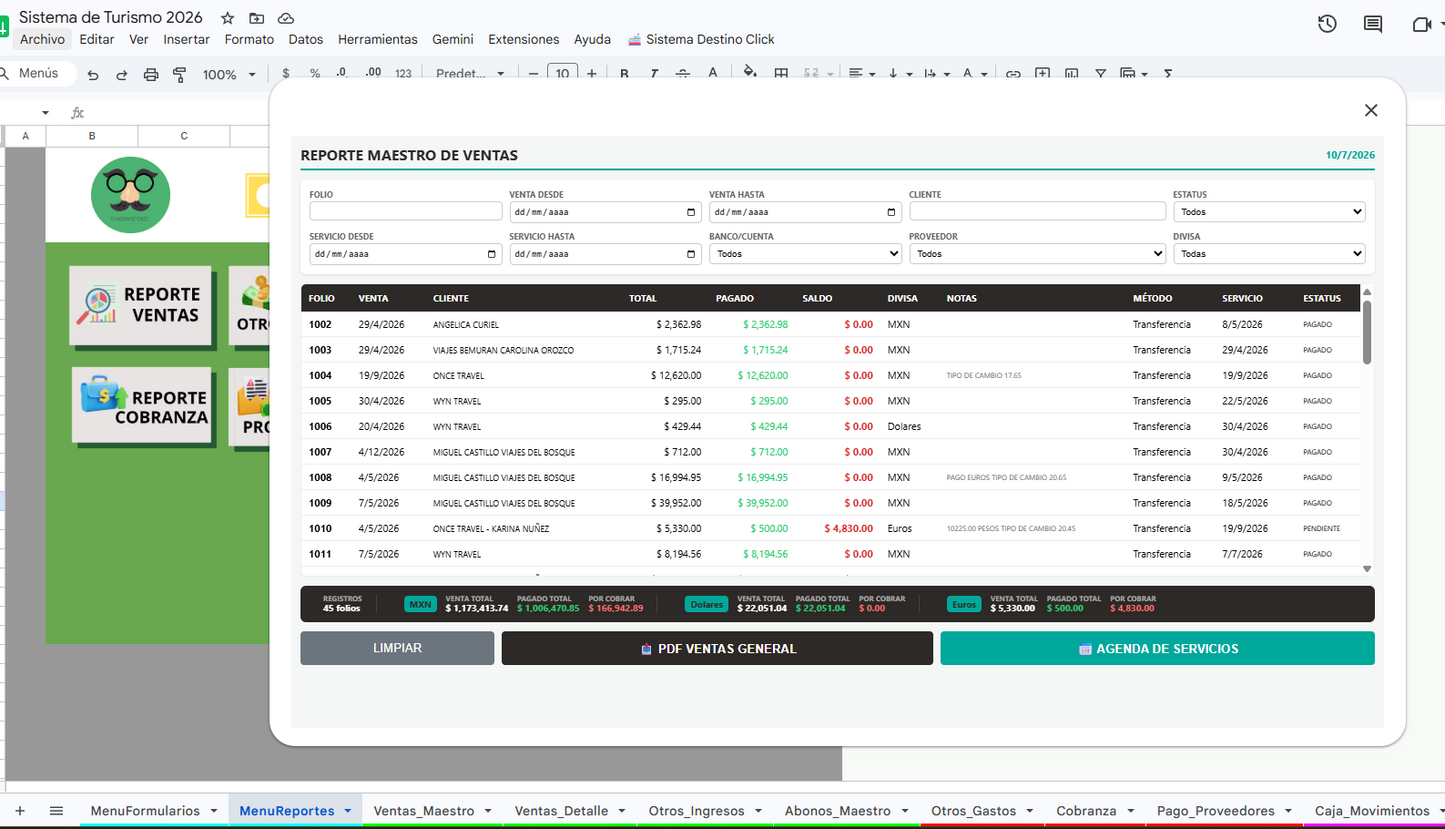Click the Insert chart icon
The width and height of the screenshot is (1445, 829).
[x=1072, y=73]
